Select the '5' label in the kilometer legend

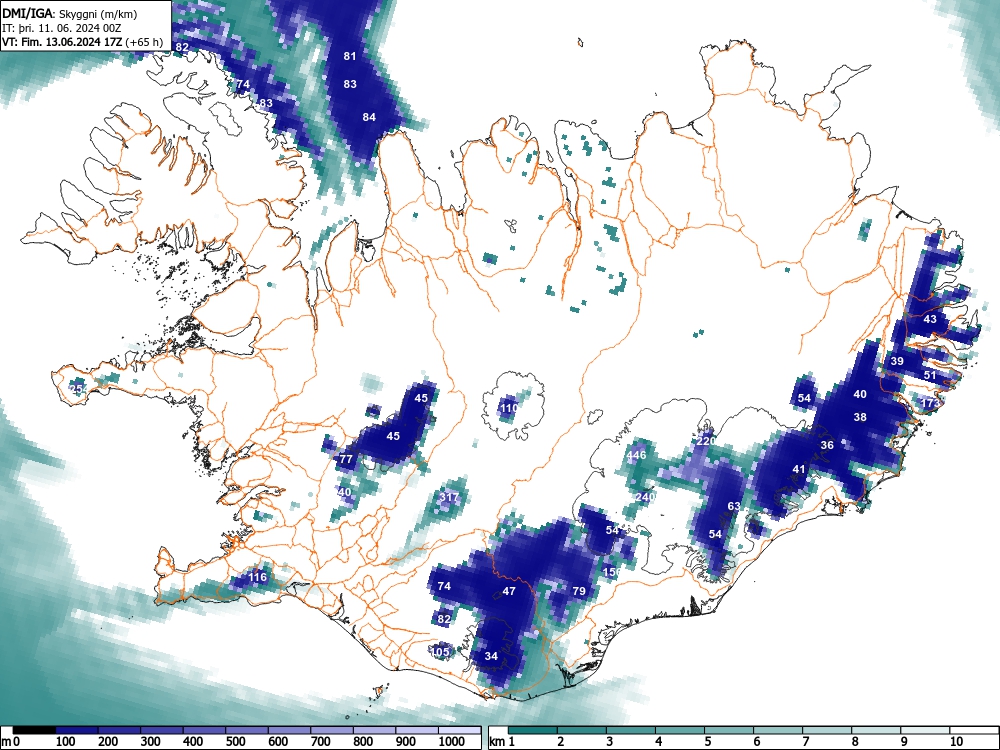click(707, 741)
